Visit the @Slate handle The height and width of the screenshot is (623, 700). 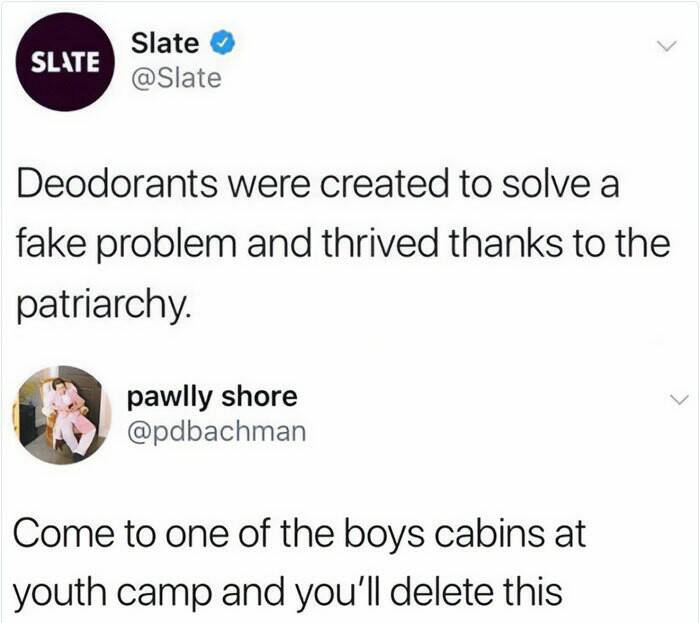176,78
